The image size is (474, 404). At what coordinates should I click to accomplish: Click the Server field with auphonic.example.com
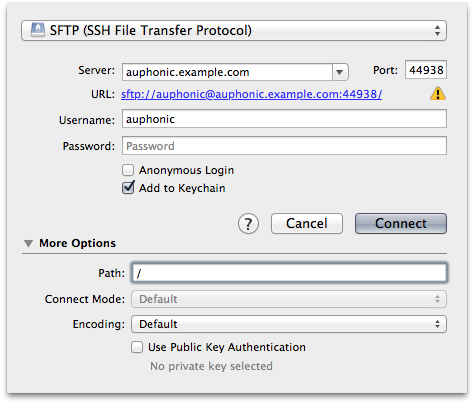pos(227,72)
